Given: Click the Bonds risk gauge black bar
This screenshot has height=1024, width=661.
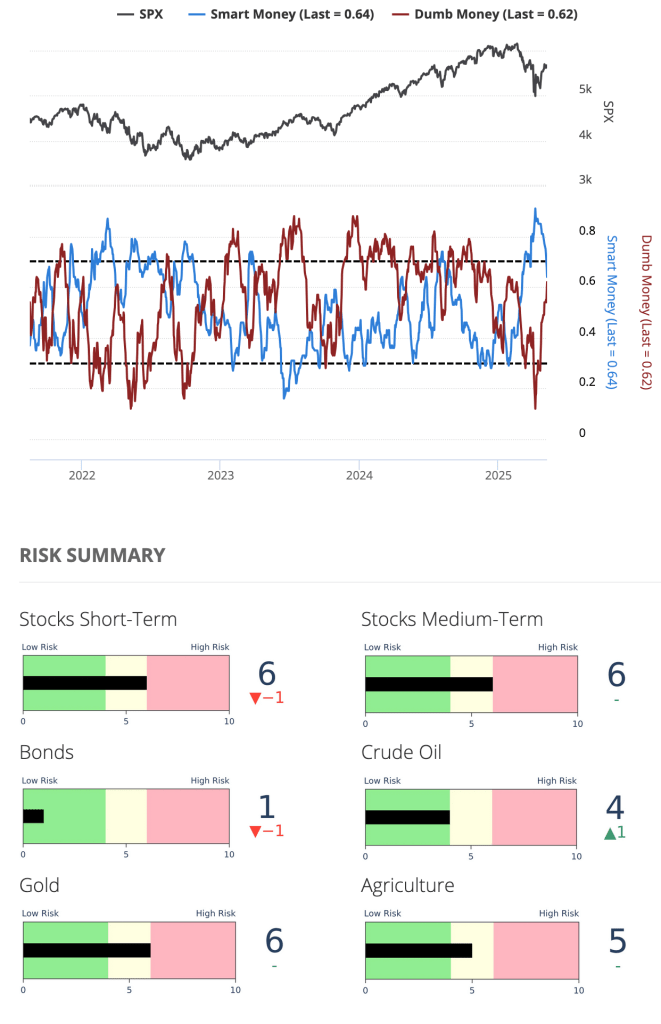Looking at the screenshot, I should point(33,816).
